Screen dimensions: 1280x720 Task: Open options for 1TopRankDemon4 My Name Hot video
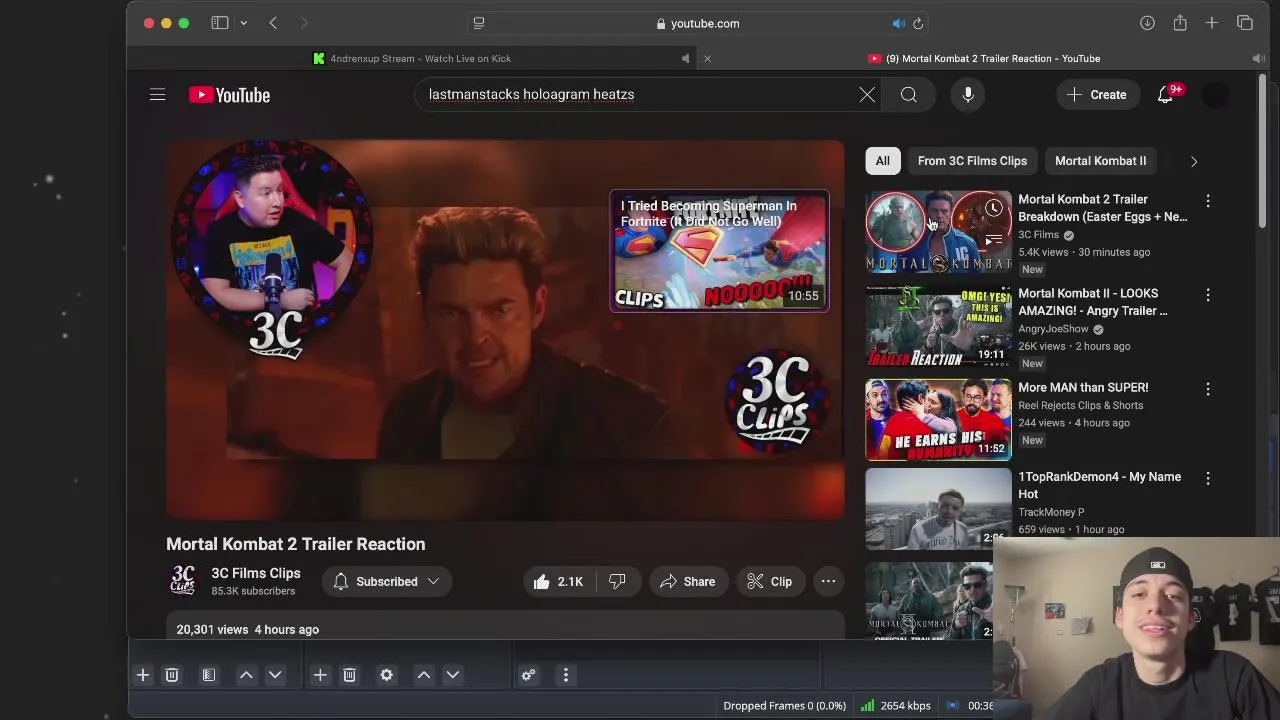(x=1208, y=479)
